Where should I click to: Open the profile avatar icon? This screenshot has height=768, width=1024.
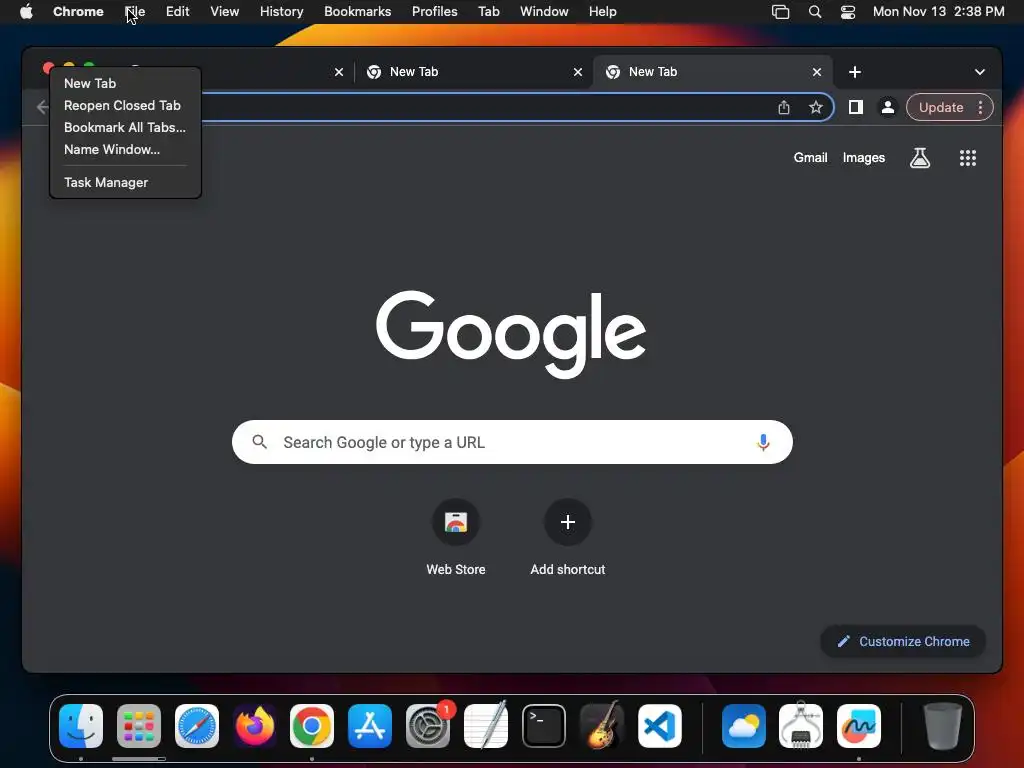tap(888, 107)
